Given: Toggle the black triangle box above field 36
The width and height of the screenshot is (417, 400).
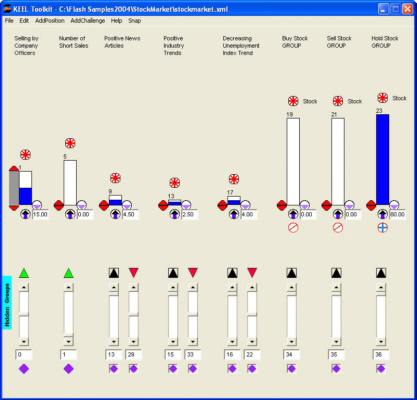Looking at the screenshot, I should tap(381, 273).
